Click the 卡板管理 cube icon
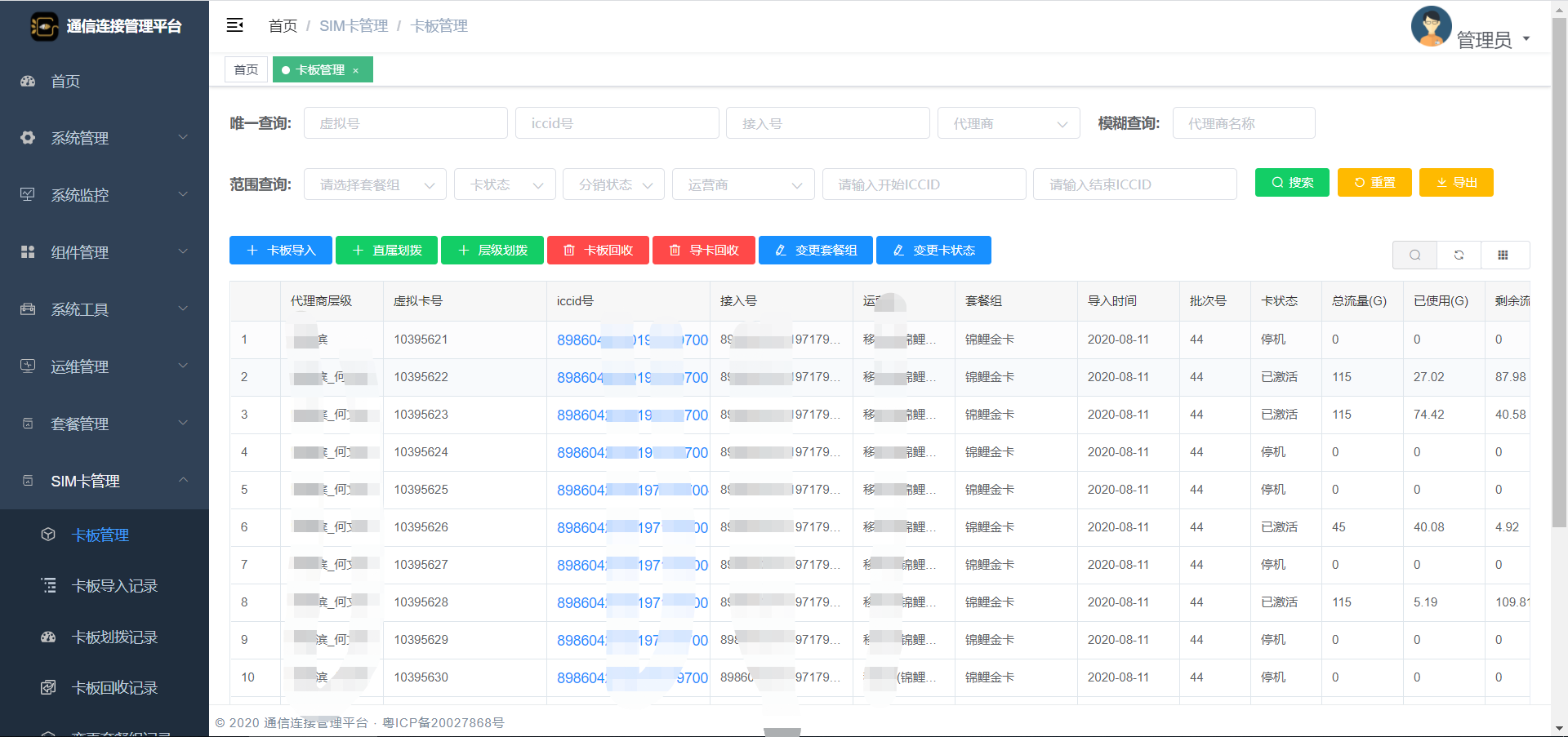Image resolution: width=1568 pixels, height=737 pixels. click(48, 535)
